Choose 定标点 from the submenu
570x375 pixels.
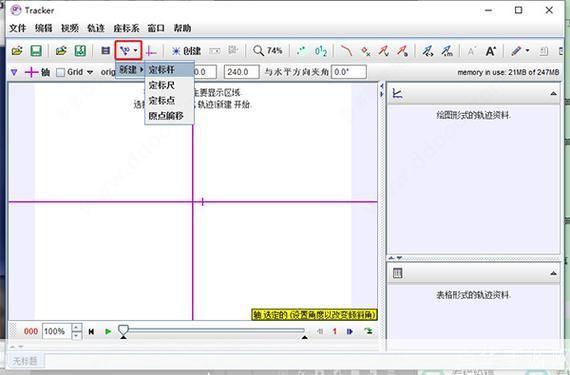(x=169, y=100)
